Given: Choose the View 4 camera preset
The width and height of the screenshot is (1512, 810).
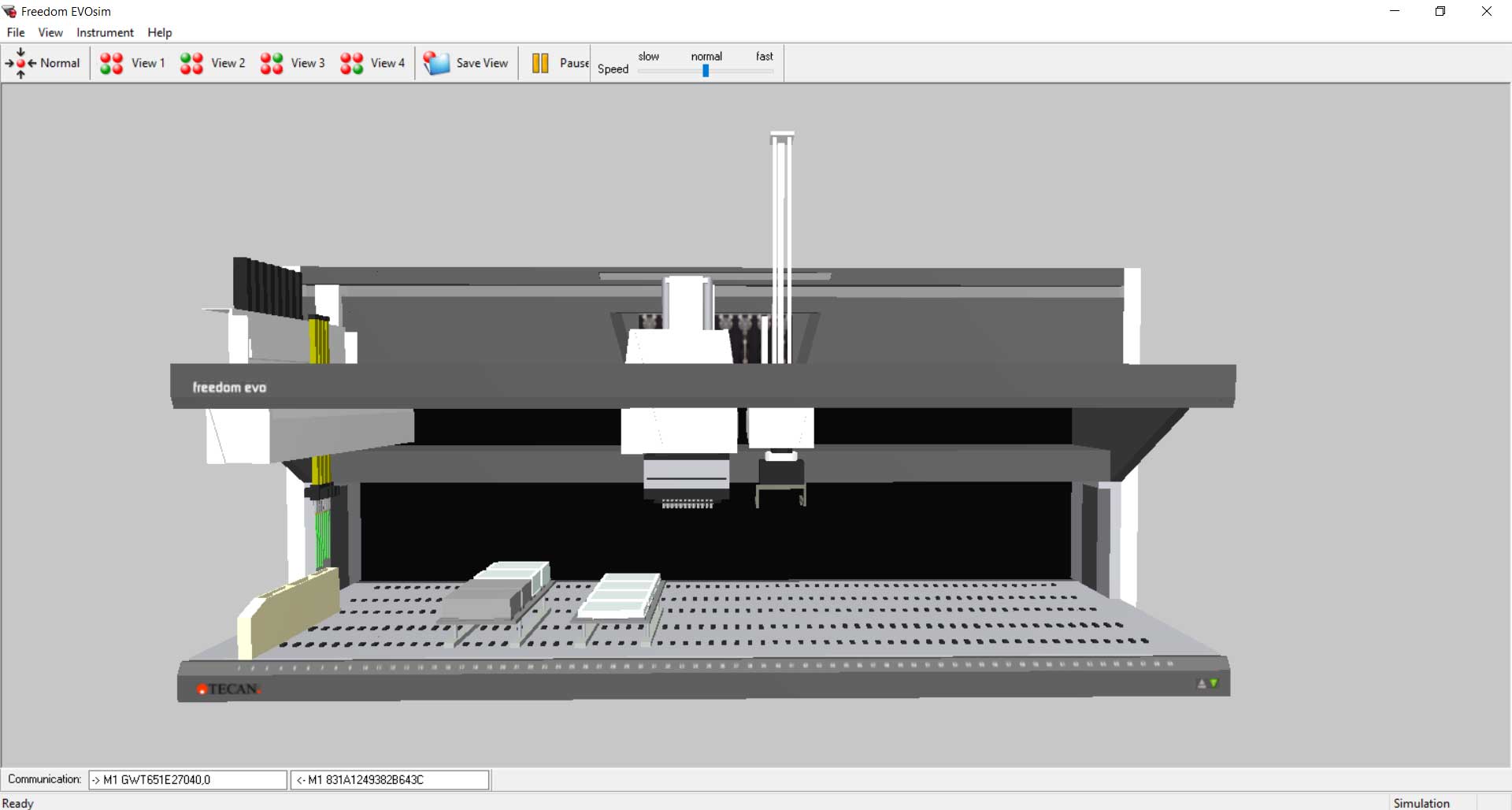Looking at the screenshot, I should pos(351,63).
